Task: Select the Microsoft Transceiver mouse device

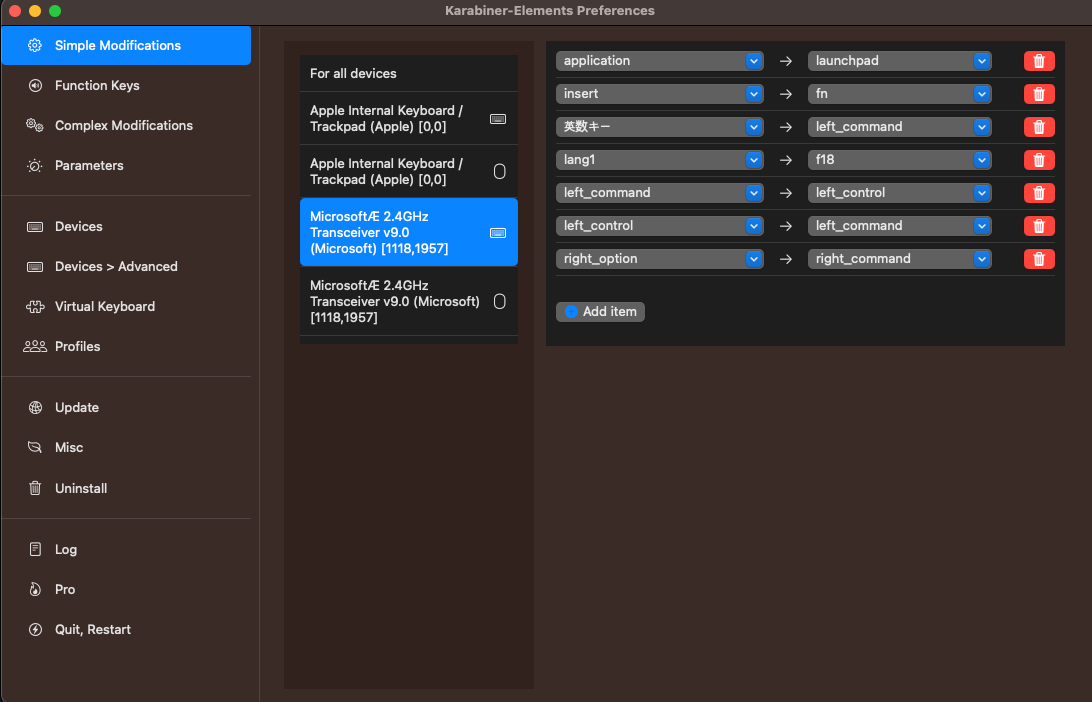Action: click(x=408, y=301)
